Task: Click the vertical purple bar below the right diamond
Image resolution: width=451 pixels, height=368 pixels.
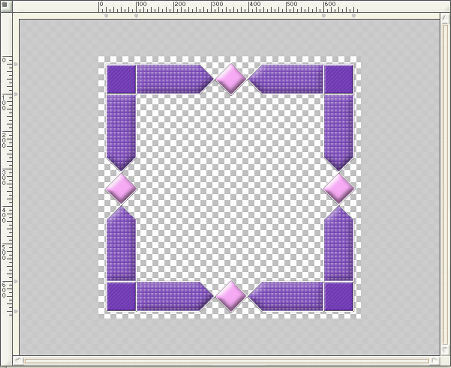Action: pos(339,243)
